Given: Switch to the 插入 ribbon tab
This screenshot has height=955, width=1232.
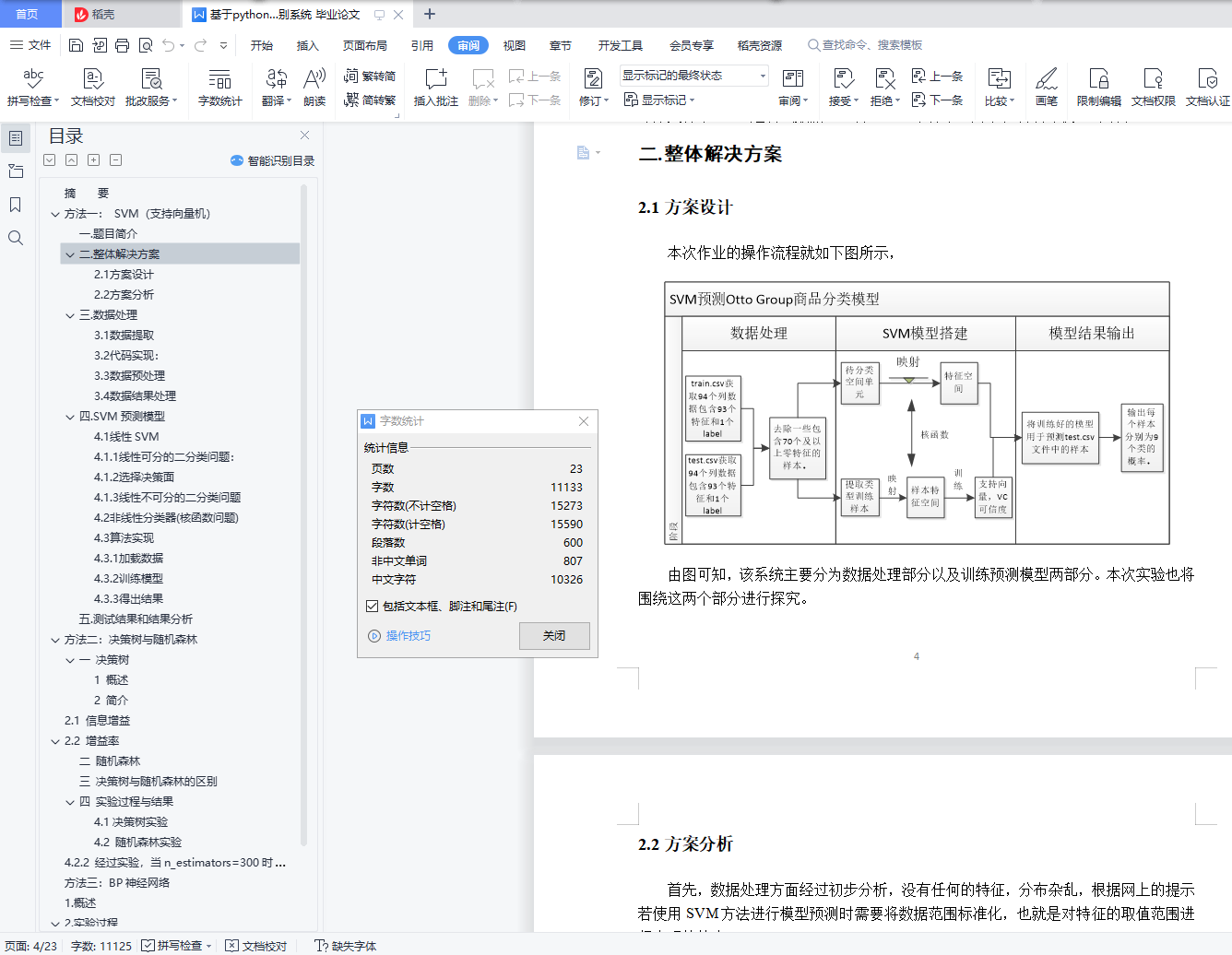Looking at the screenshot, I should coord(308,45).
